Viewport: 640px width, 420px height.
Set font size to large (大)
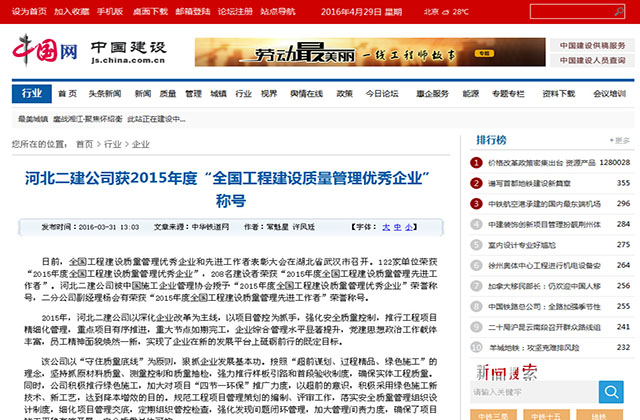(x=386, y=227)
